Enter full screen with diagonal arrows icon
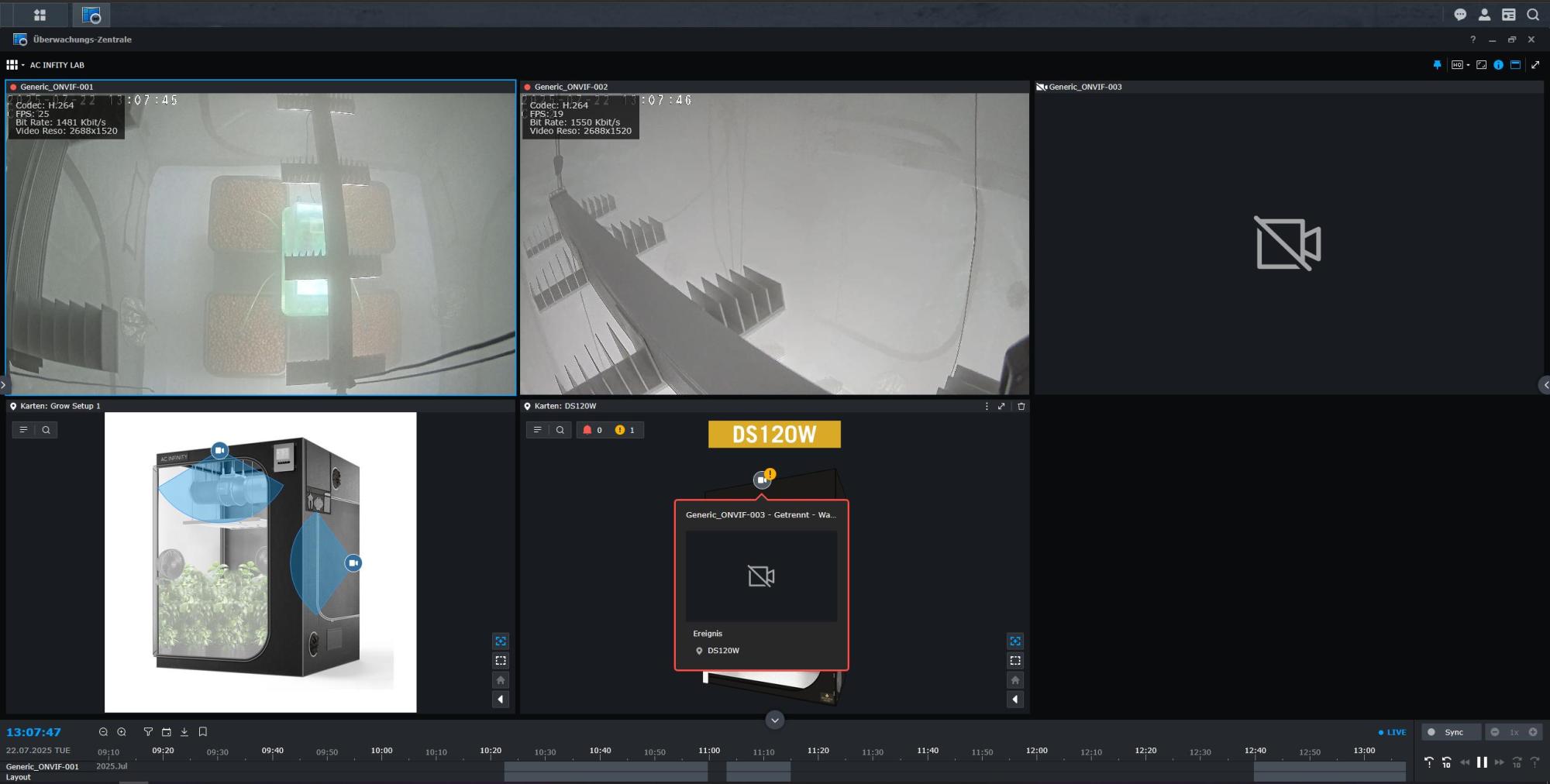Image resolution: width=1550 pixels, height=784 pixels. (x=1534, y=65)
